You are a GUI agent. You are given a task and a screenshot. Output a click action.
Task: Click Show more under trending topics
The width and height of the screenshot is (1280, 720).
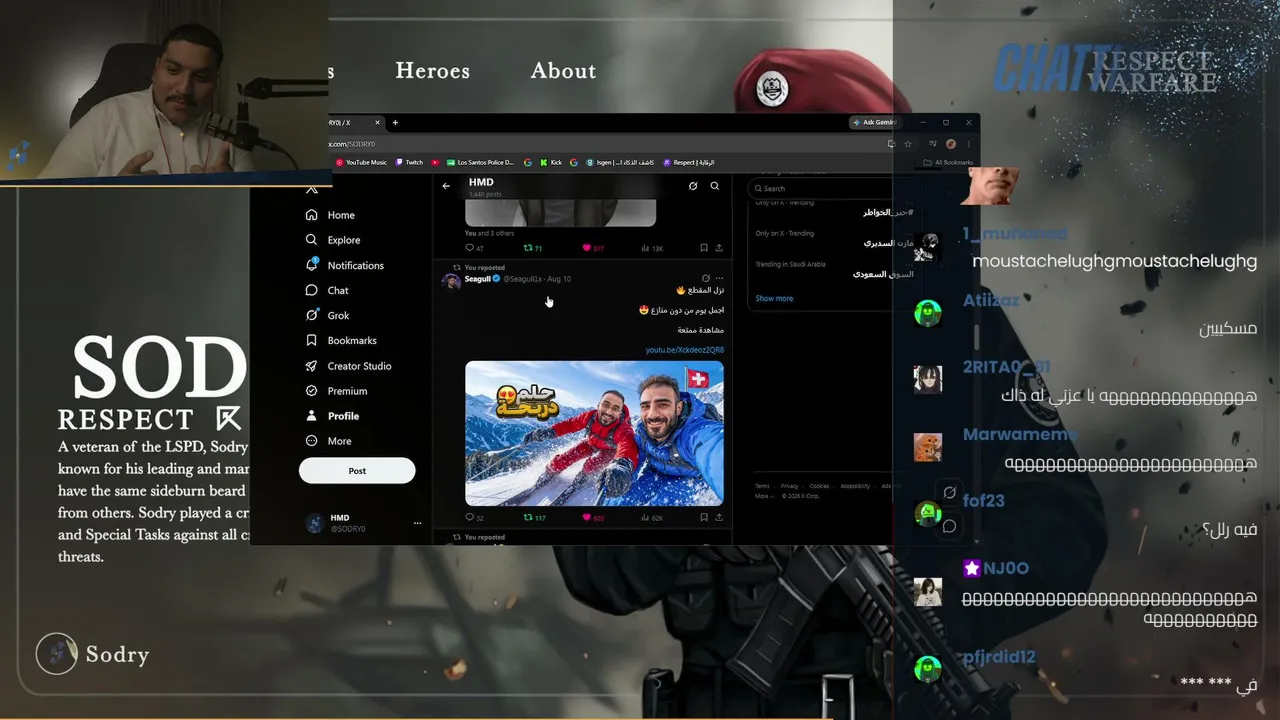point(774,299)
